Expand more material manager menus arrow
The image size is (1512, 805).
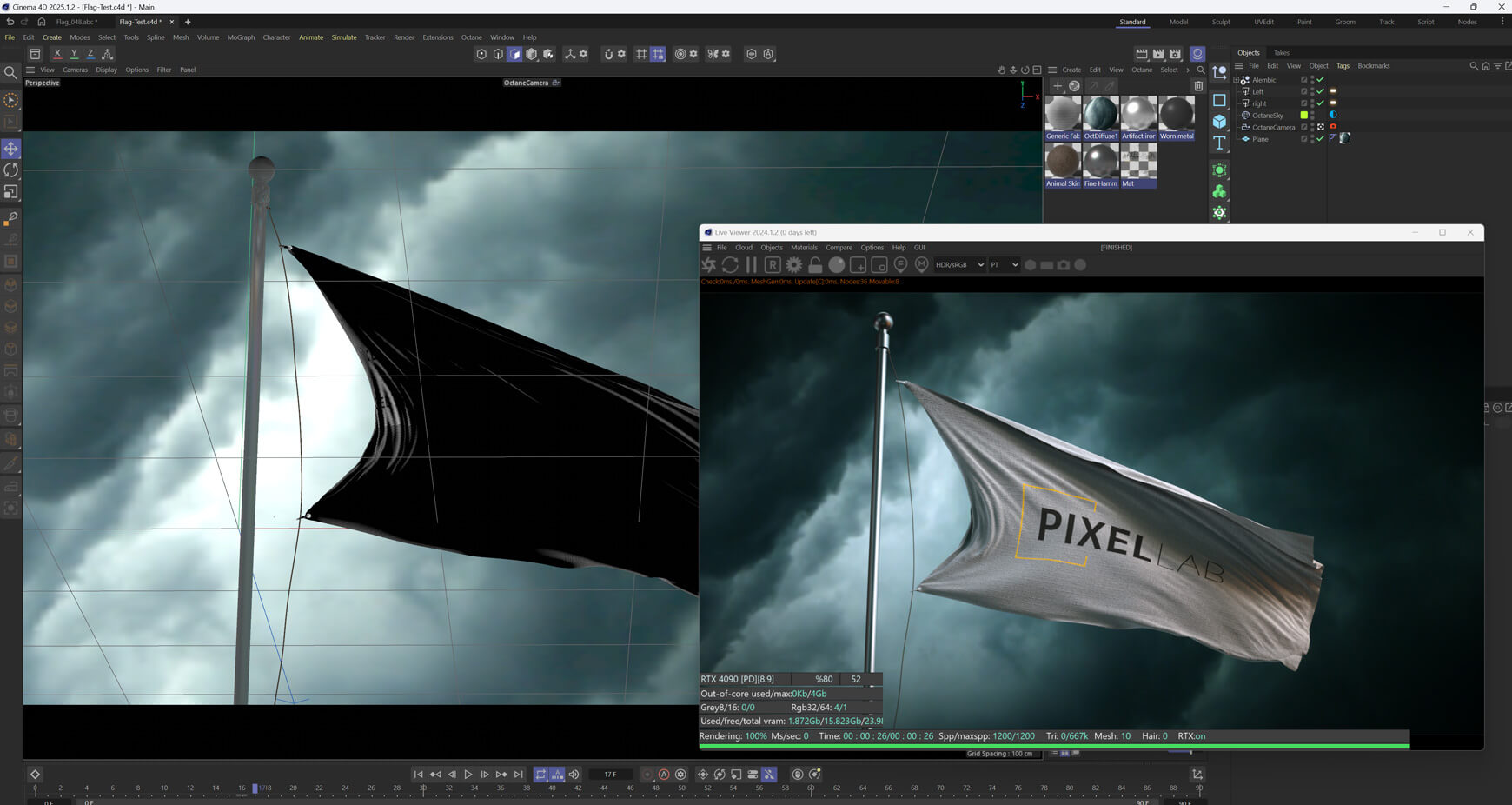tap(1188, 70)
